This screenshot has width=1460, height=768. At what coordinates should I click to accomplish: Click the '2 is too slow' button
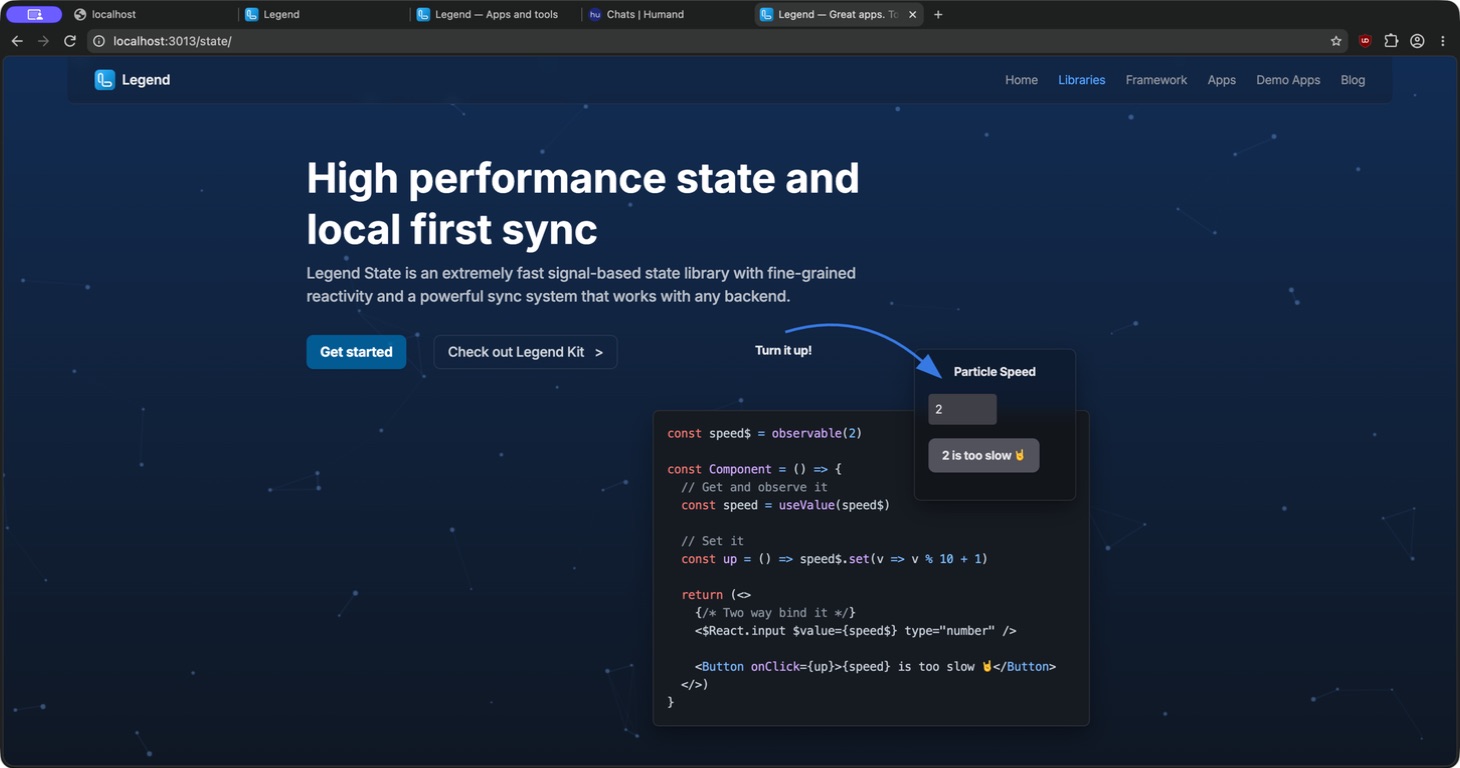984,456
